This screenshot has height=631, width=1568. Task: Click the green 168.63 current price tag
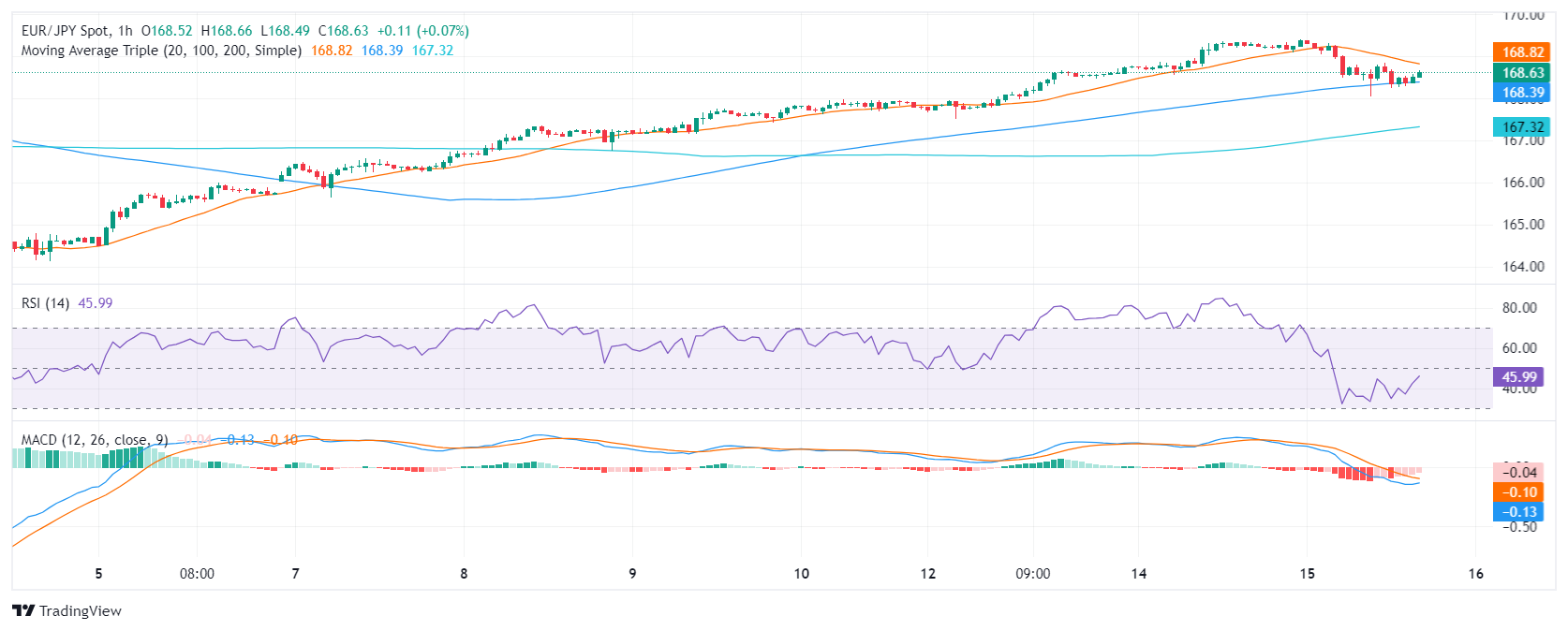[x=1522, y=73]
